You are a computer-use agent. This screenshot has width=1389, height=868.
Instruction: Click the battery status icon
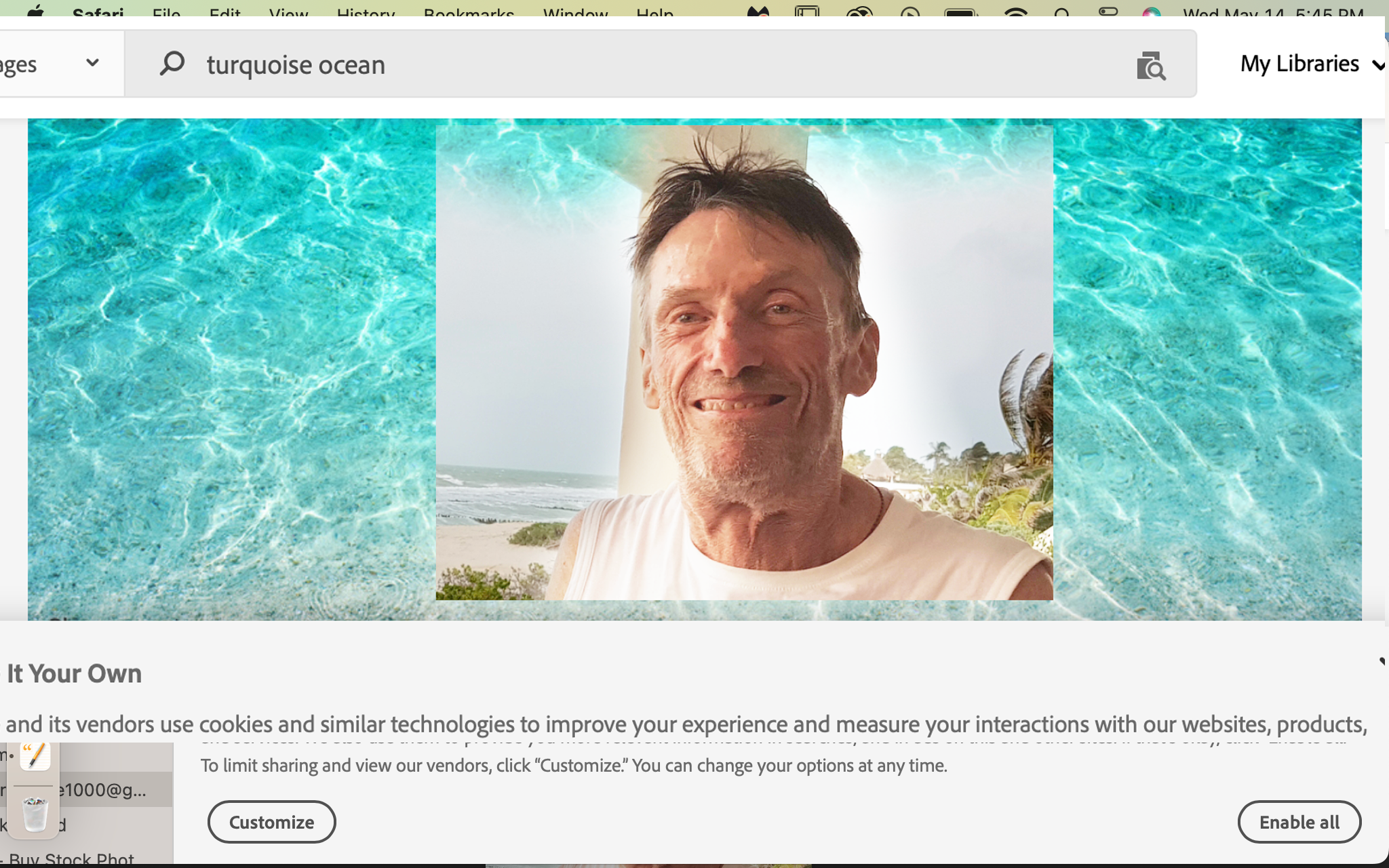[961, 13]
